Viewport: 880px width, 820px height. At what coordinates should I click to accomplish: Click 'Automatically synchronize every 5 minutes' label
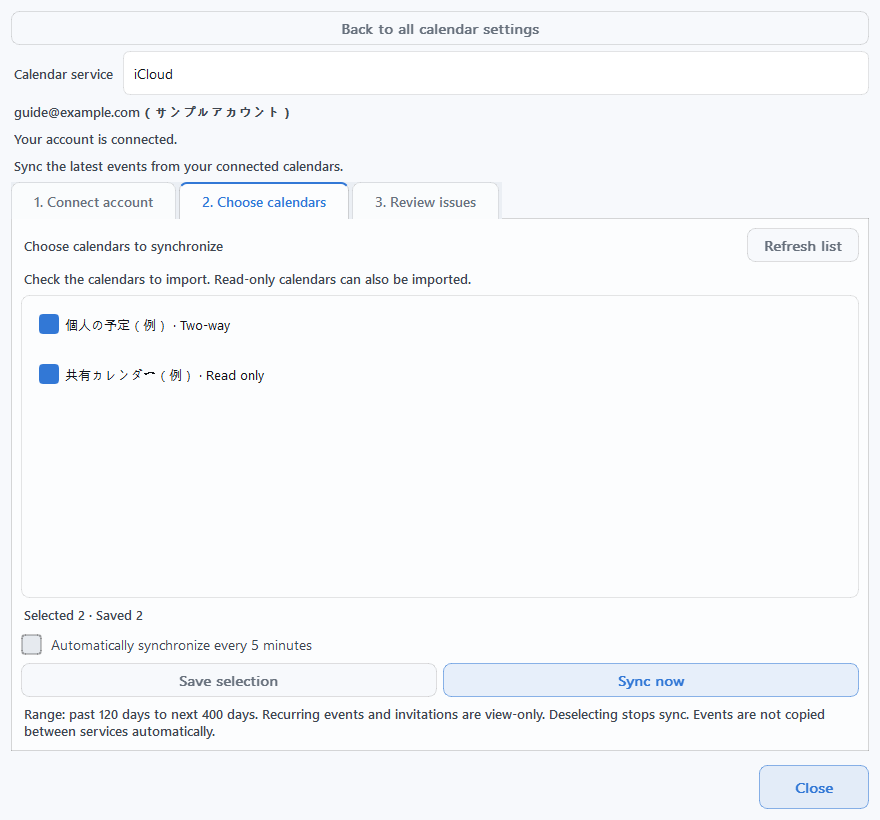pyautogui.click(x=181, y=645)
